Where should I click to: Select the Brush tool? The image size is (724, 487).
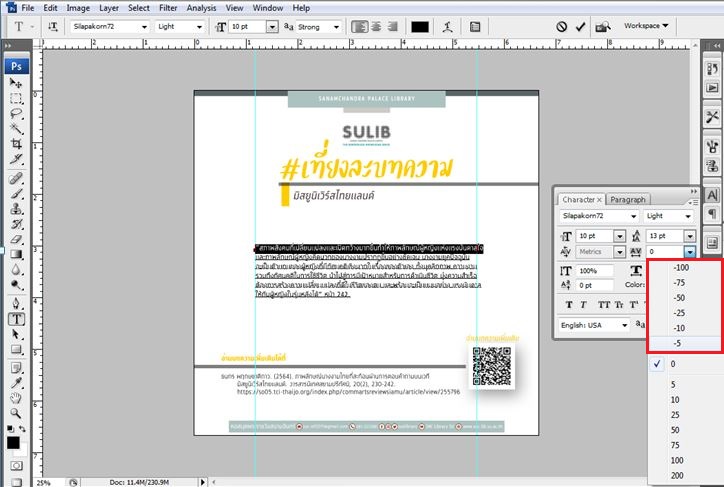click(x=16, y=193)
